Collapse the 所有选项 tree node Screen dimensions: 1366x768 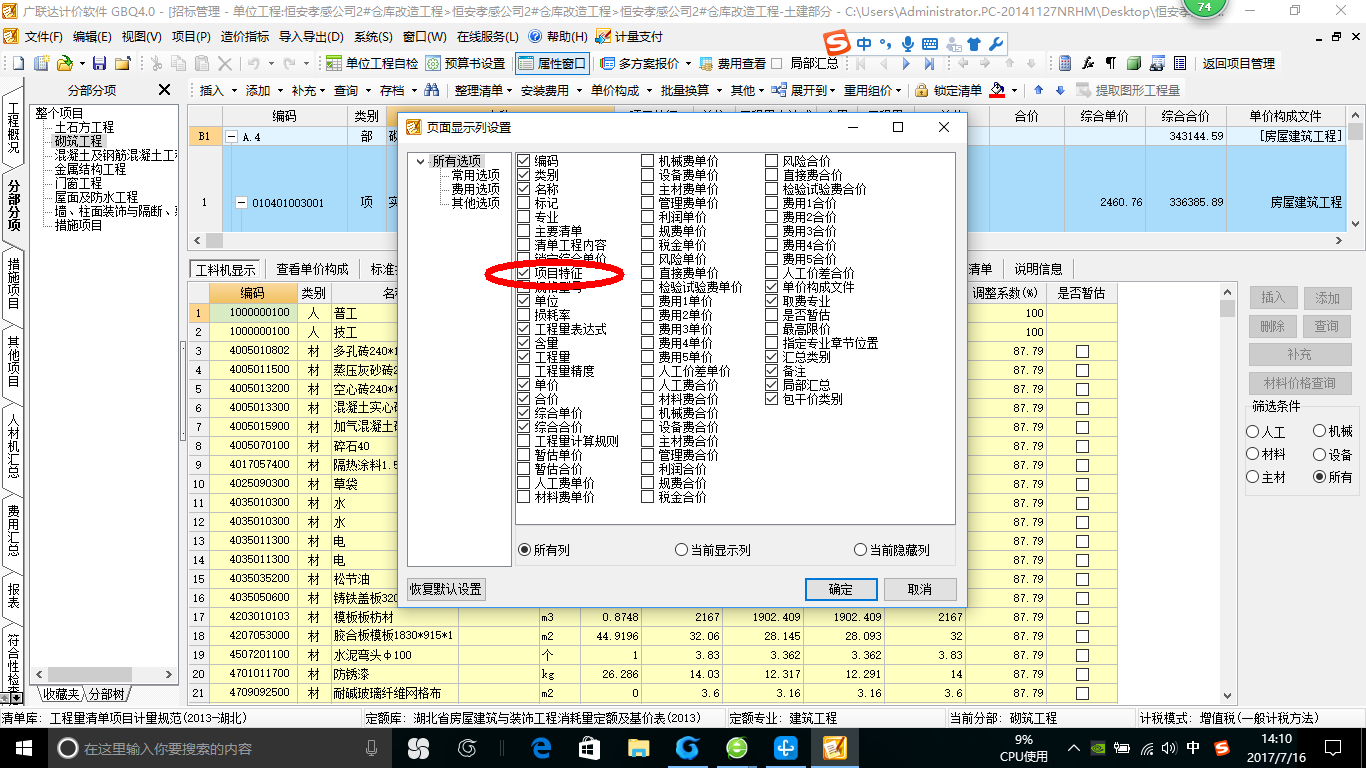(x=420, y=161)
